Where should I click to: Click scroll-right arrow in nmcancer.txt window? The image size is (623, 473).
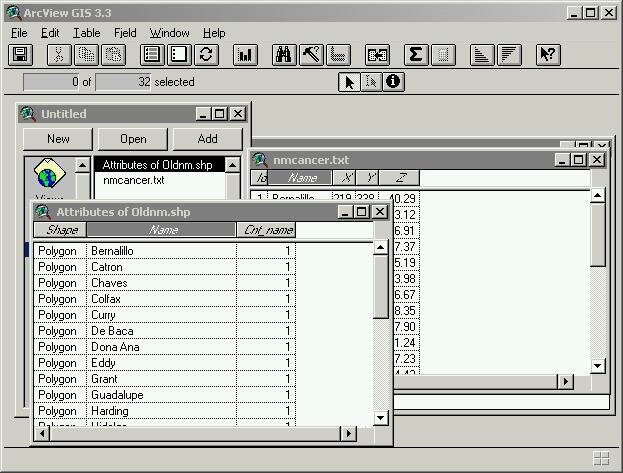[565, 382]
